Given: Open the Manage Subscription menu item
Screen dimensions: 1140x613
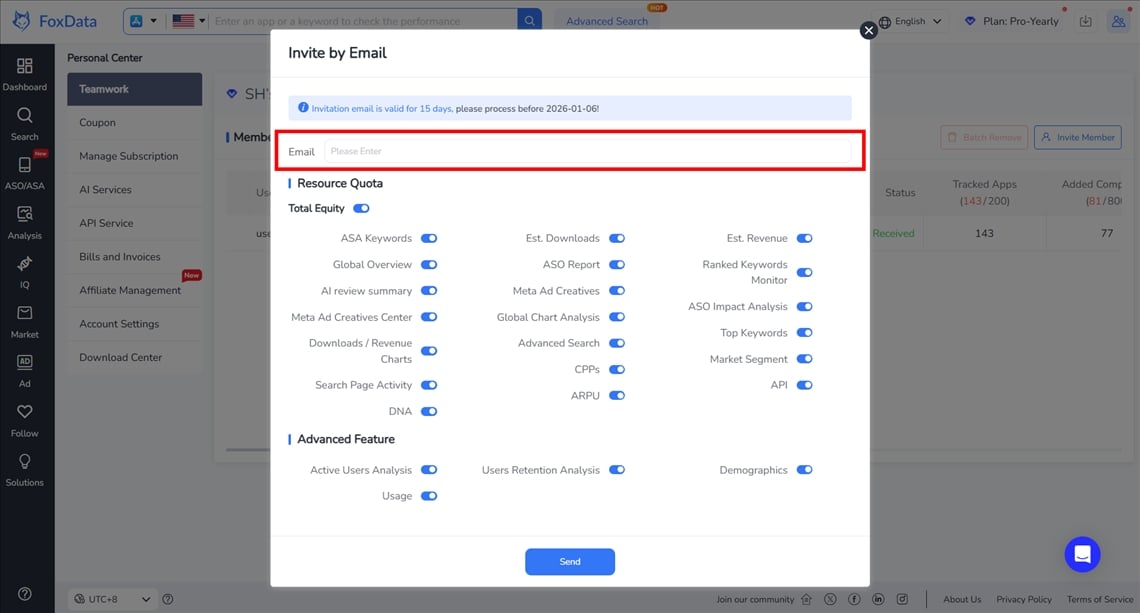Looking at the screenshot, I should pos(128,156).
